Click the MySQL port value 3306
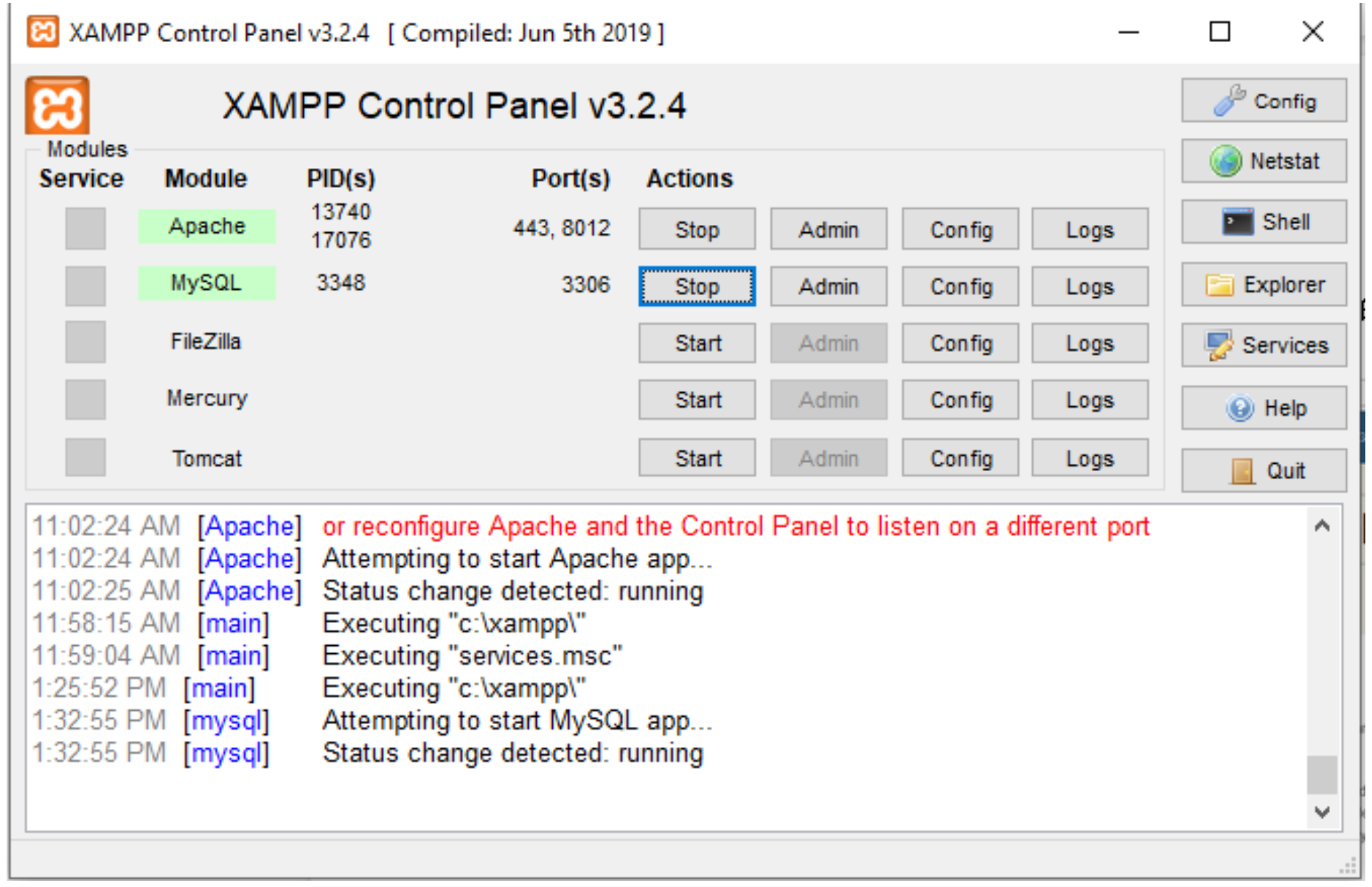This screenshot has width=1372, height=887. (586, 285)
